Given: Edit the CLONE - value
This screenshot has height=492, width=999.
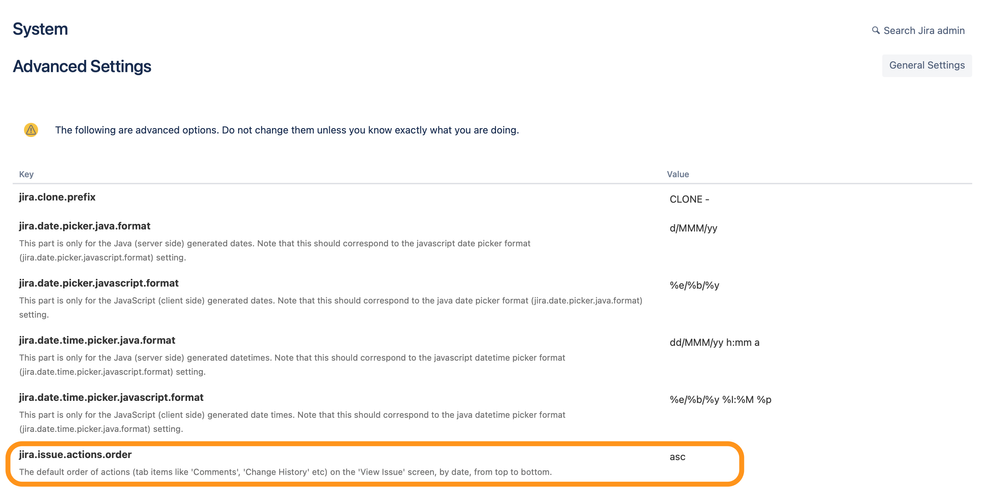Looking at the screenshot, I should tap(689, 199).
